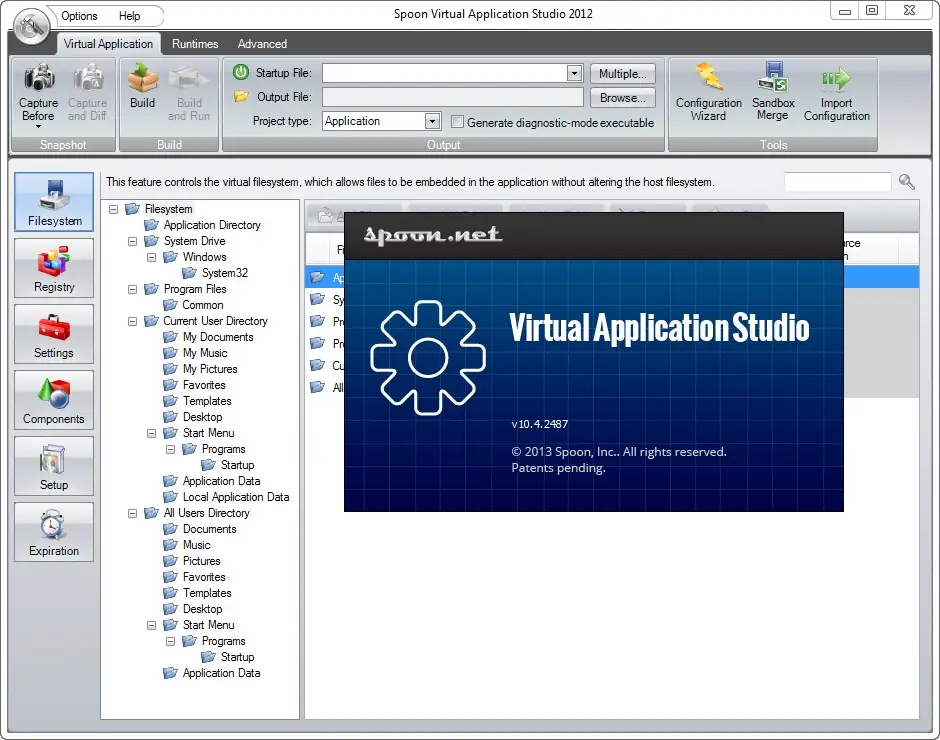Click the Build and Run icon
The height and width of the screenshot is (740, 940).
point(189,78)
